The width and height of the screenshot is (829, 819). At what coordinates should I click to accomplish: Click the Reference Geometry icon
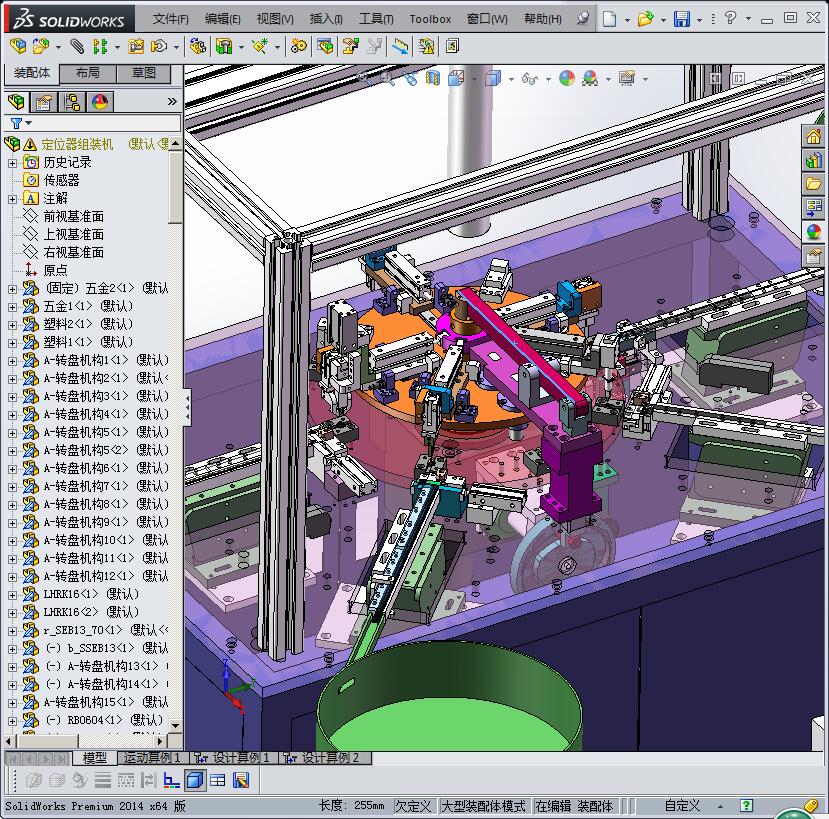coord(260,47)
